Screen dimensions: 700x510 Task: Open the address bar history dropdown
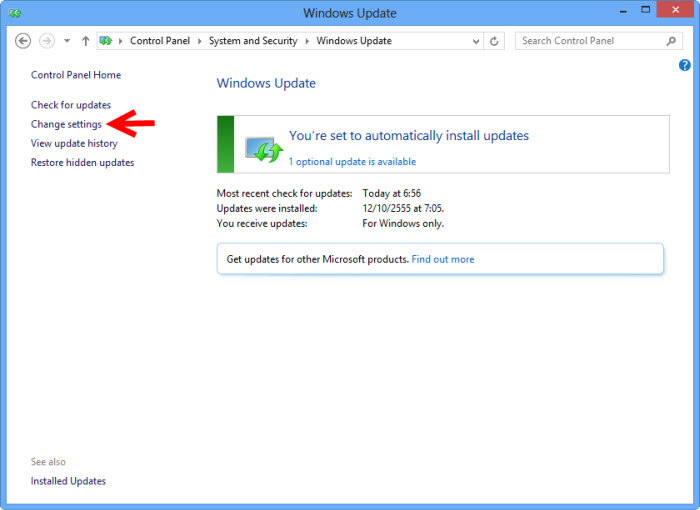[x=476, y=41]
